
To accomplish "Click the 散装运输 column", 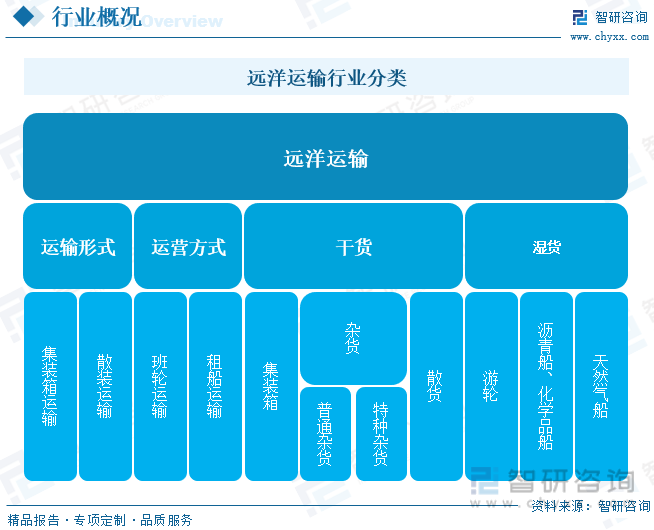I will point(106,386).
